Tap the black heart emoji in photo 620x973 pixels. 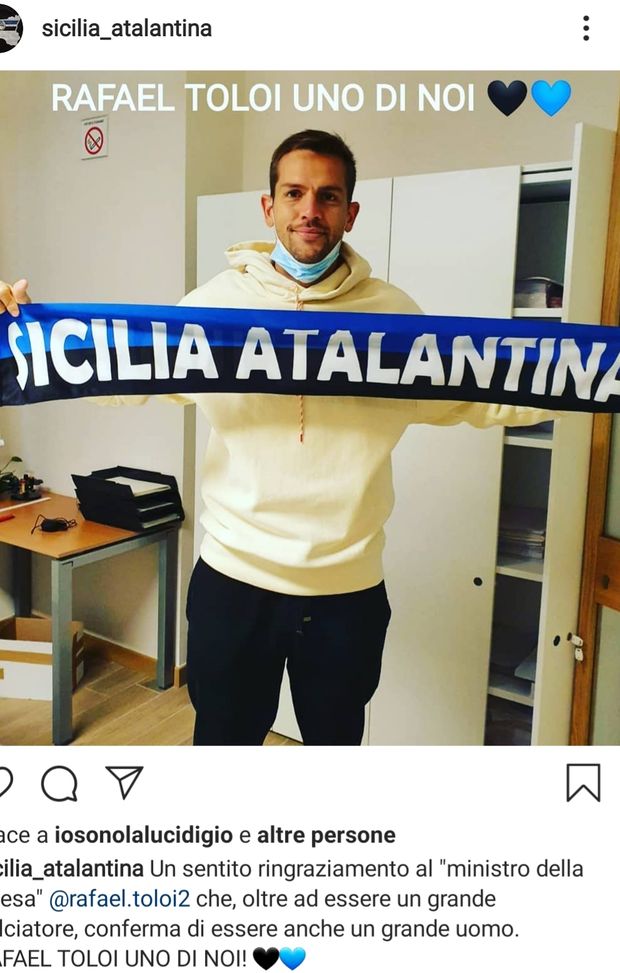(x=506, y=98)
